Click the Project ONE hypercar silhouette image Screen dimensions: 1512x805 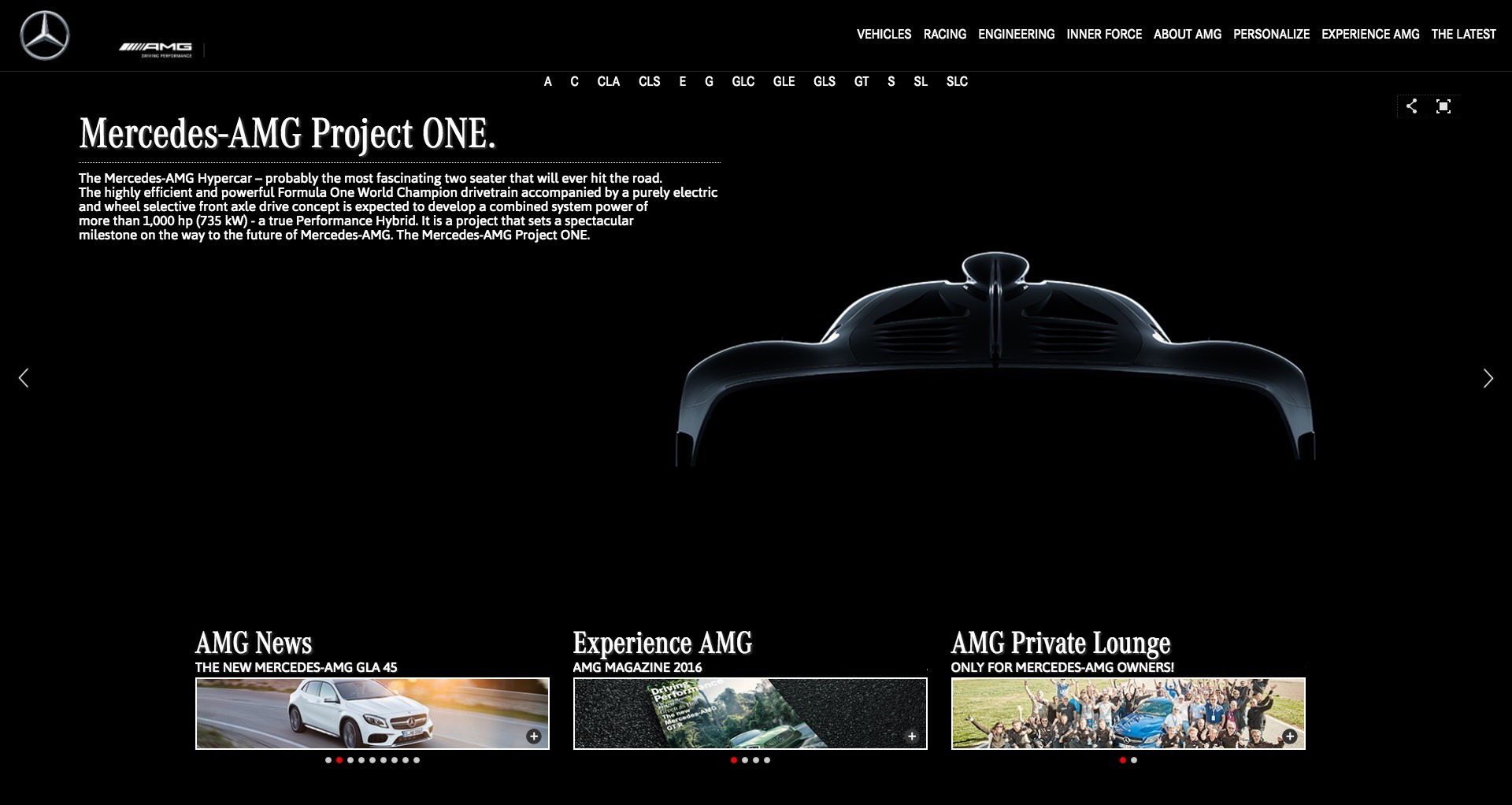pyautogui.click(x=995, y=358)
